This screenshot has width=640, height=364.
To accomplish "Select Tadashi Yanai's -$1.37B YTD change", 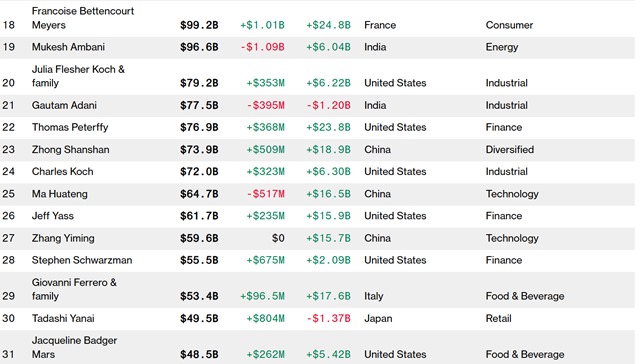I will pos(329,318).
